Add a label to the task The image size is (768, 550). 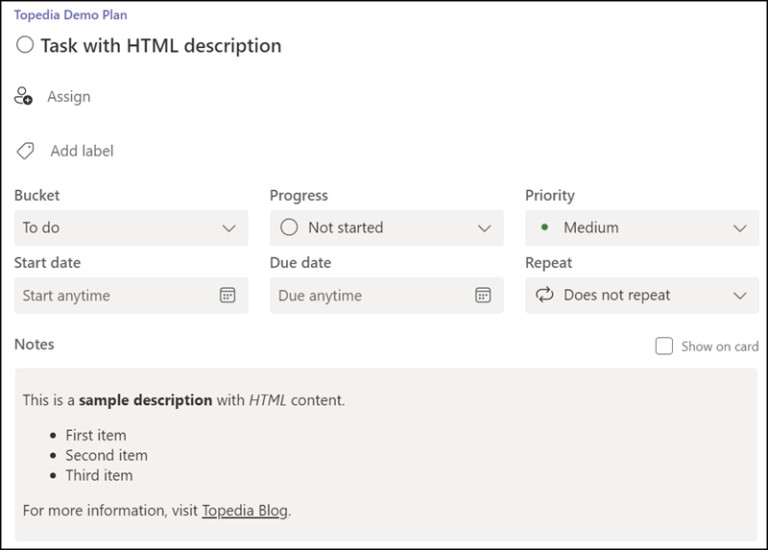click(82, 151)
